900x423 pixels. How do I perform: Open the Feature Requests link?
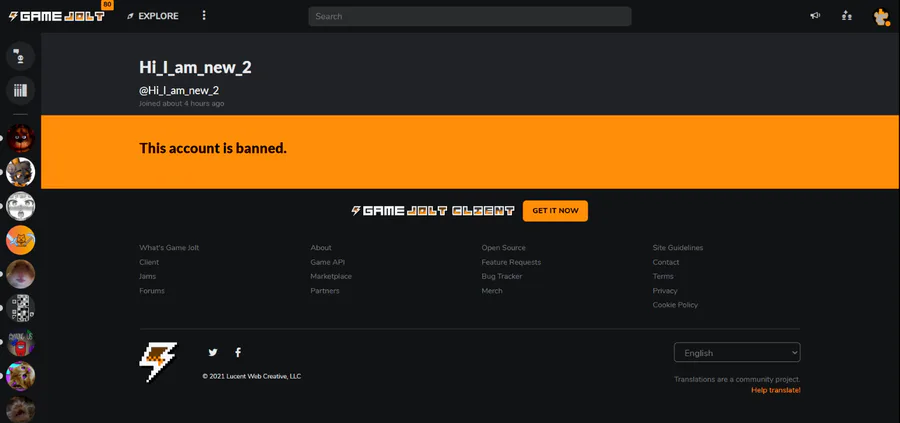[511, 262]
